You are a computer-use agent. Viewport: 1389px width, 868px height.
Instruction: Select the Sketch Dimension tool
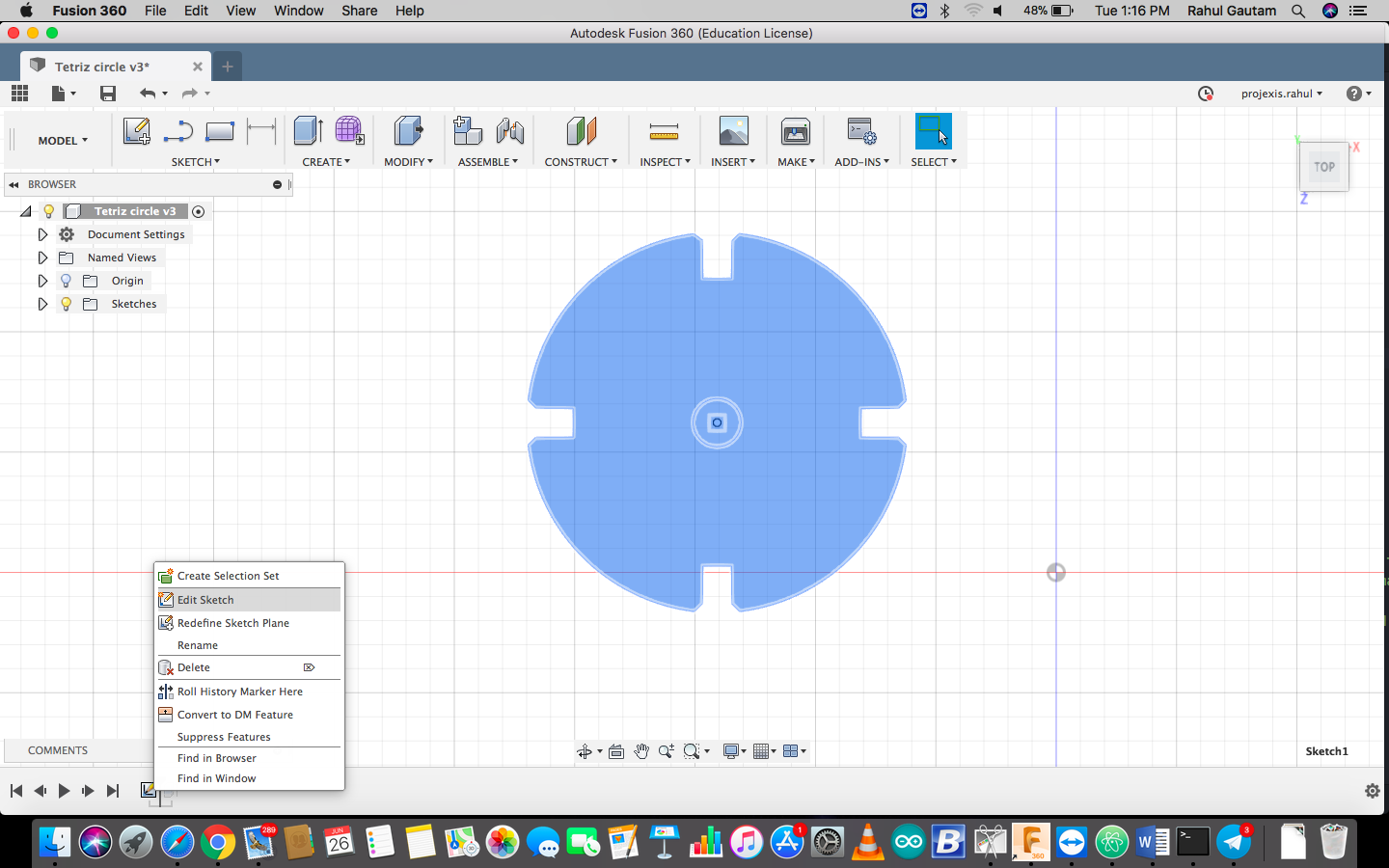coord(261,131)
